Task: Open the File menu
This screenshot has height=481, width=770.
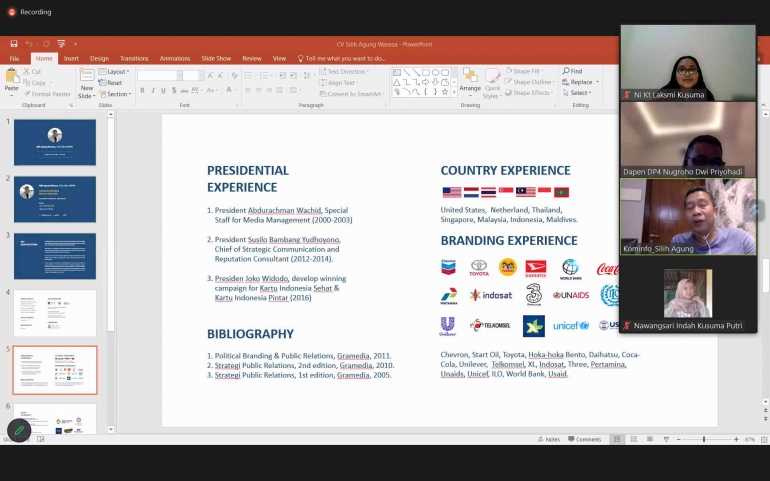Action: pyautogui.click(x=15, y=58)
